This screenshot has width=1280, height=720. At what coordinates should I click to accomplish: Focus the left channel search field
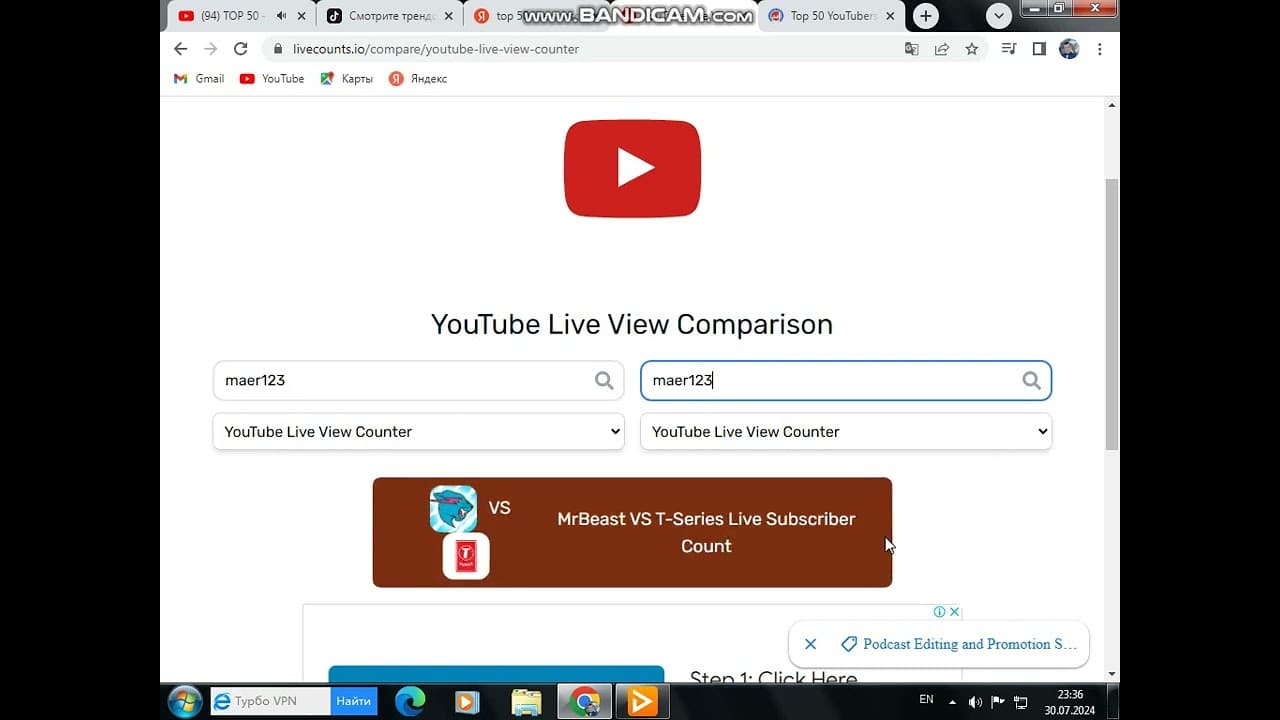click(x=418, y=380)
